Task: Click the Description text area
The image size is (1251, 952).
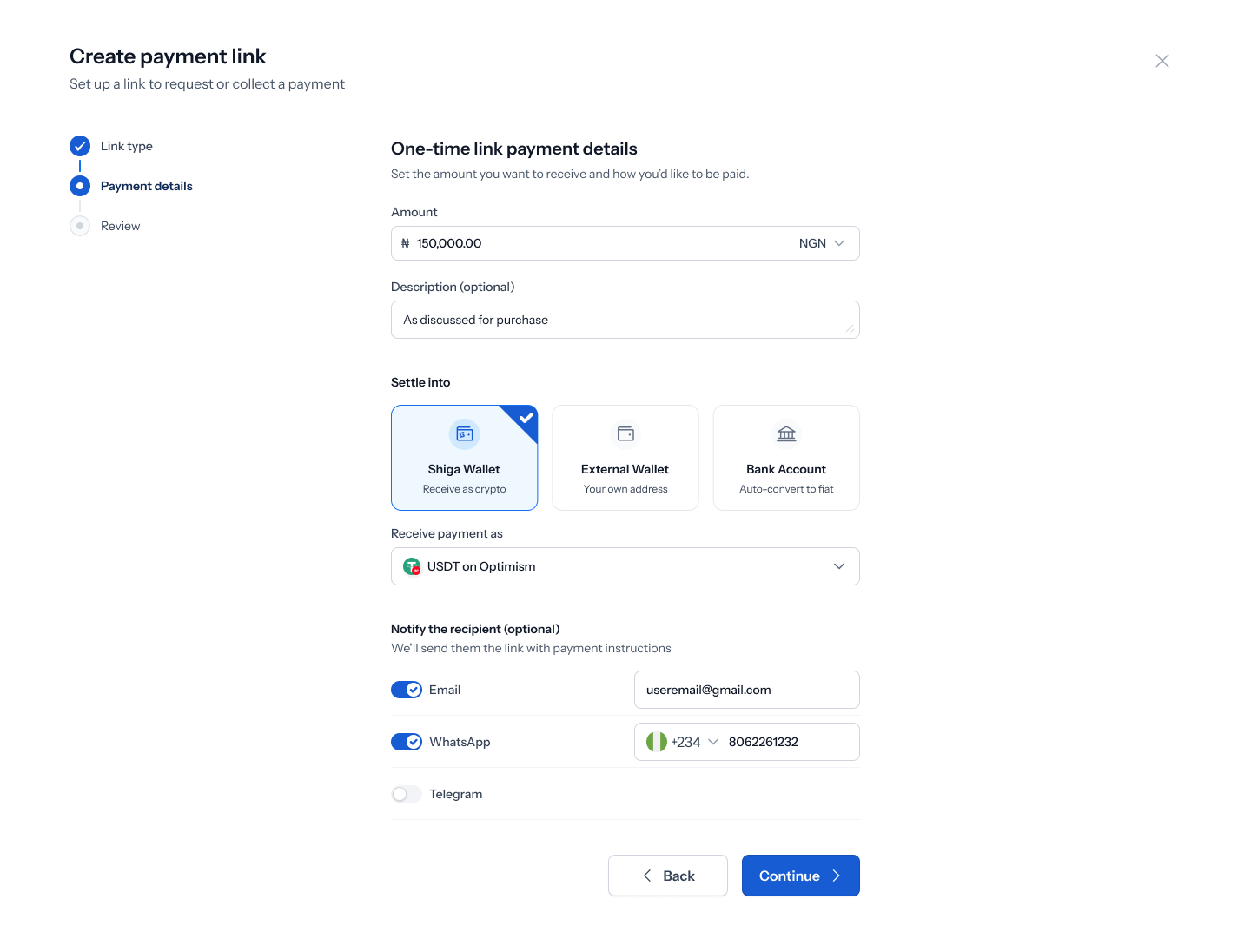Action: coord(625,320)
